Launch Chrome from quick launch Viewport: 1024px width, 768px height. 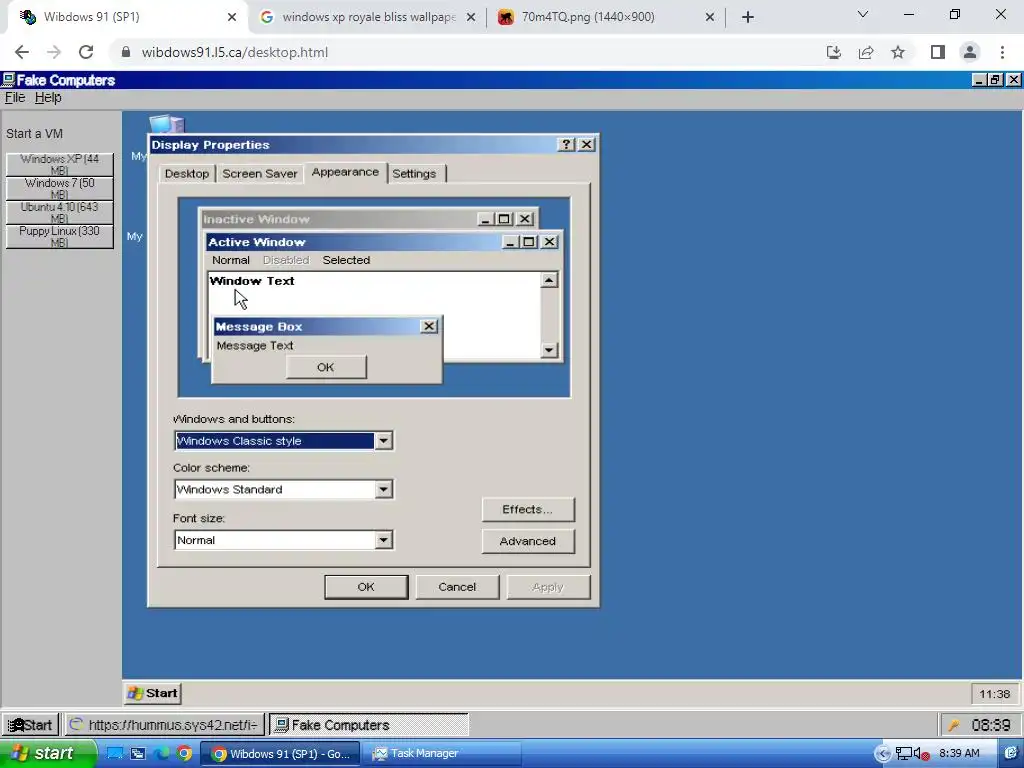(x=184, y=754)
